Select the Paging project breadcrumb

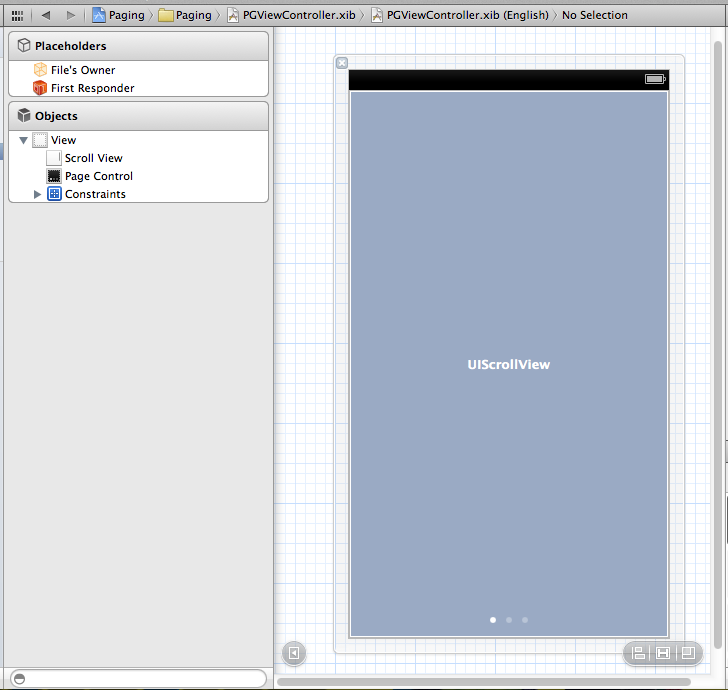[118, 15]
